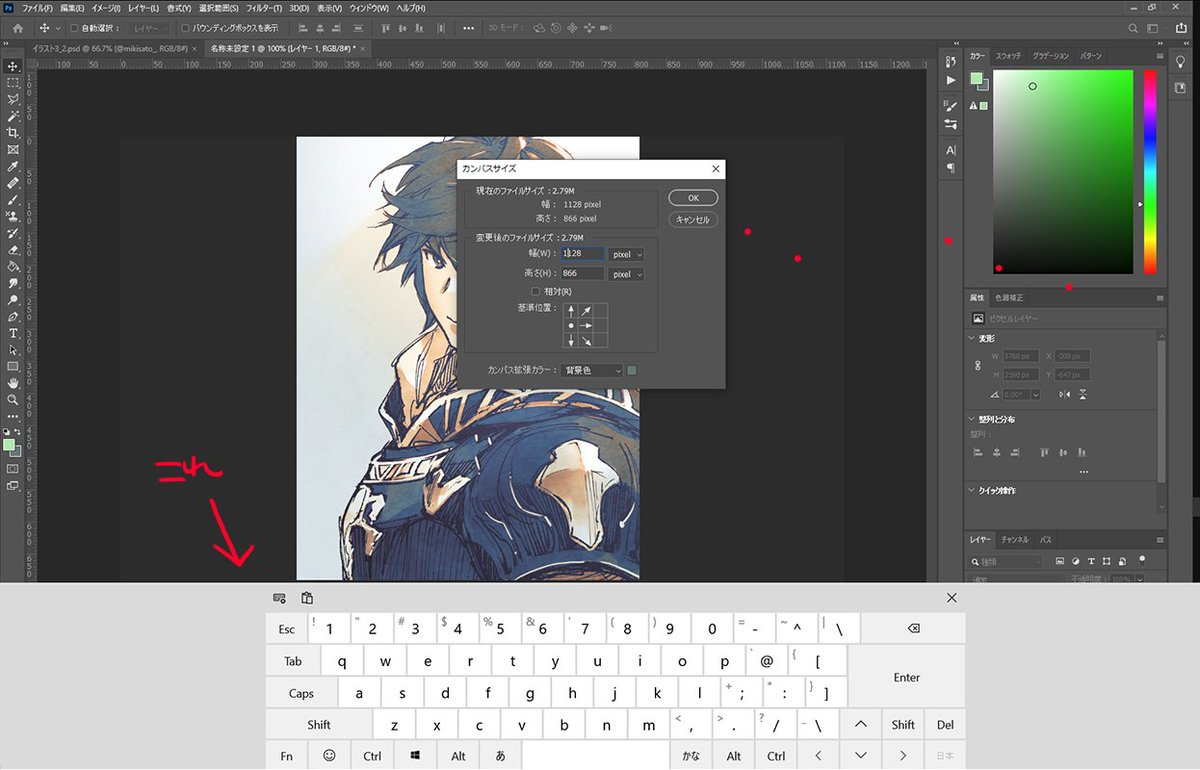Image resolution: width=1200 pixels, height=770 pixels.
Task: Open the History panel icon
Action: pos(950,62)
